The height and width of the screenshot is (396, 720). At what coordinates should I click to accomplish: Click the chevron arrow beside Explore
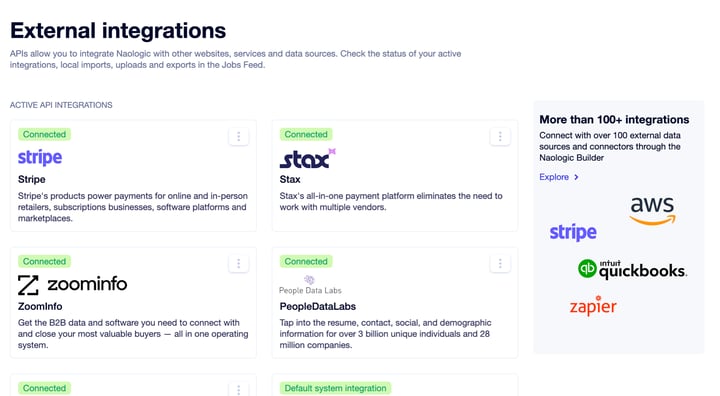[x=576, y=177]
